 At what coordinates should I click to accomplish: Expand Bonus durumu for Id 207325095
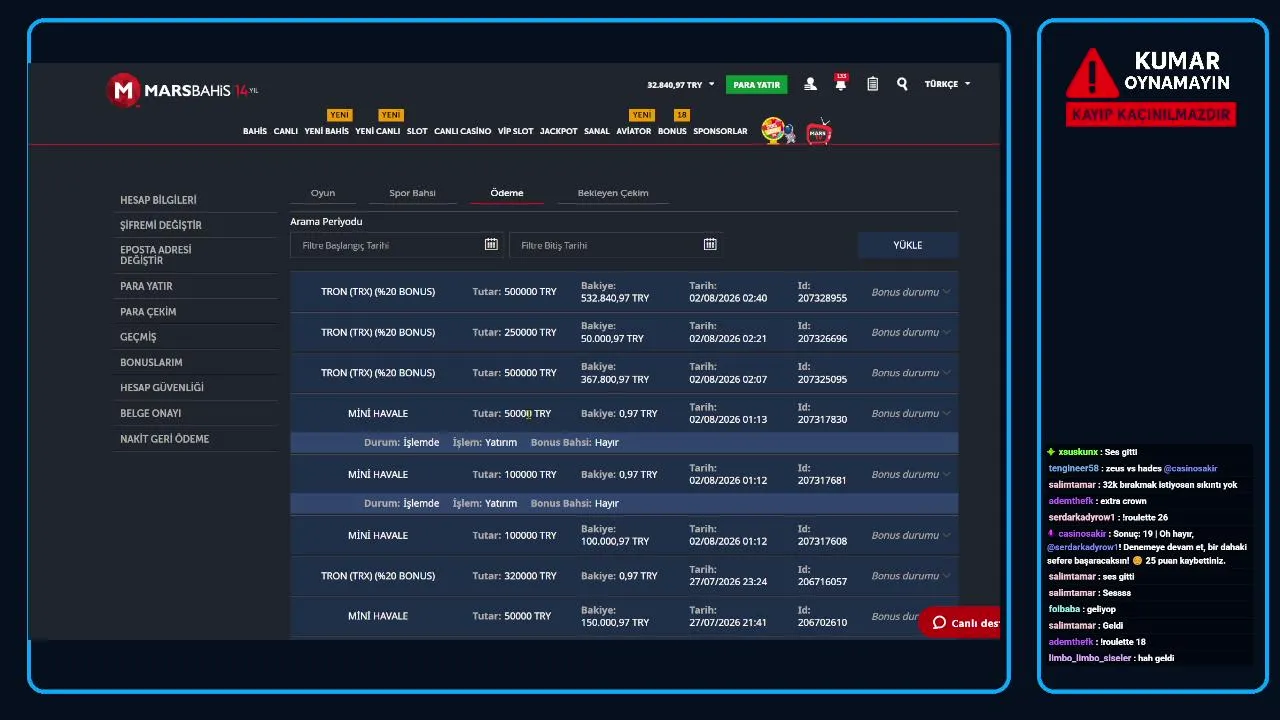[x=910, y=373]
